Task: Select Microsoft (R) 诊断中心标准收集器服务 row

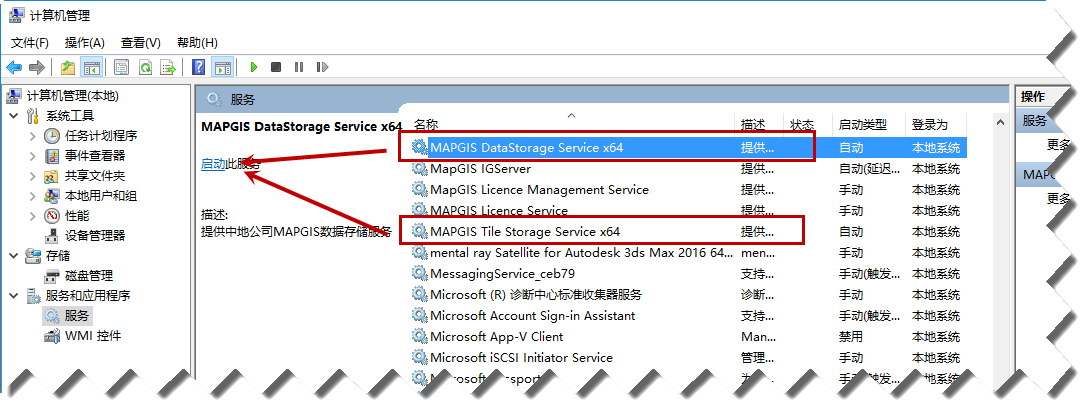Action: [688, 295]
